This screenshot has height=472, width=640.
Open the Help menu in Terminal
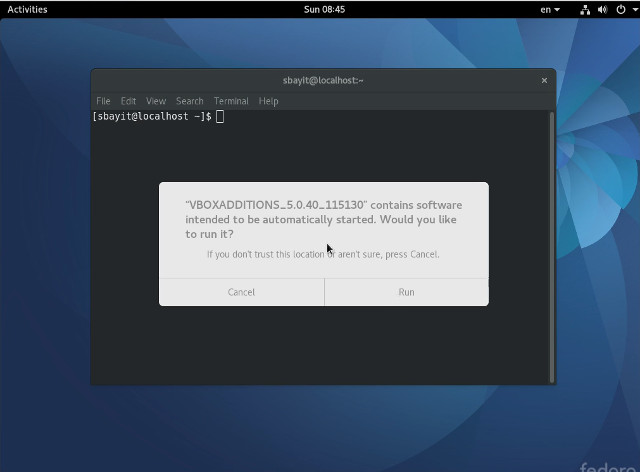[x=269, y=101]
